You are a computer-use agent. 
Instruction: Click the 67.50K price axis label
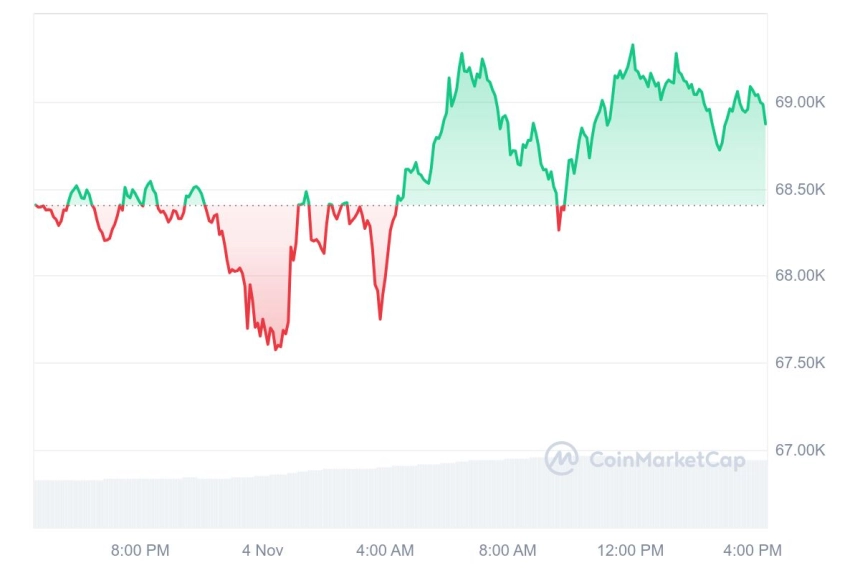(x=800, y=362)
